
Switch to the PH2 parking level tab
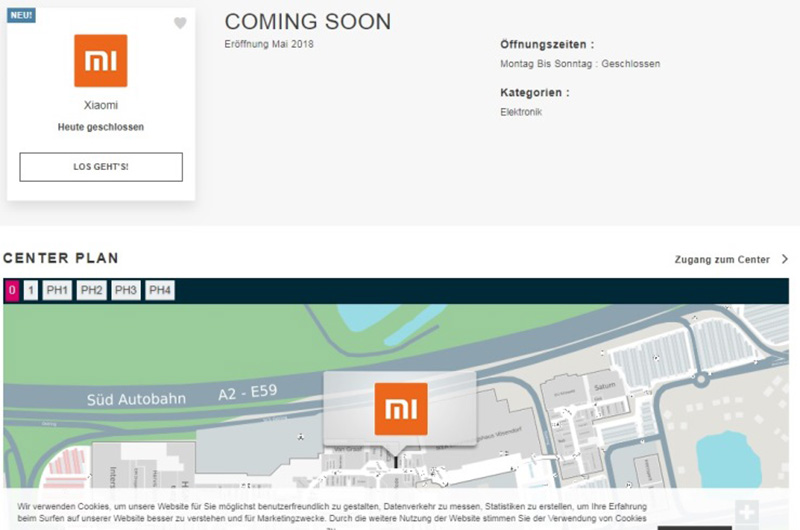click(x=91, y=290)
